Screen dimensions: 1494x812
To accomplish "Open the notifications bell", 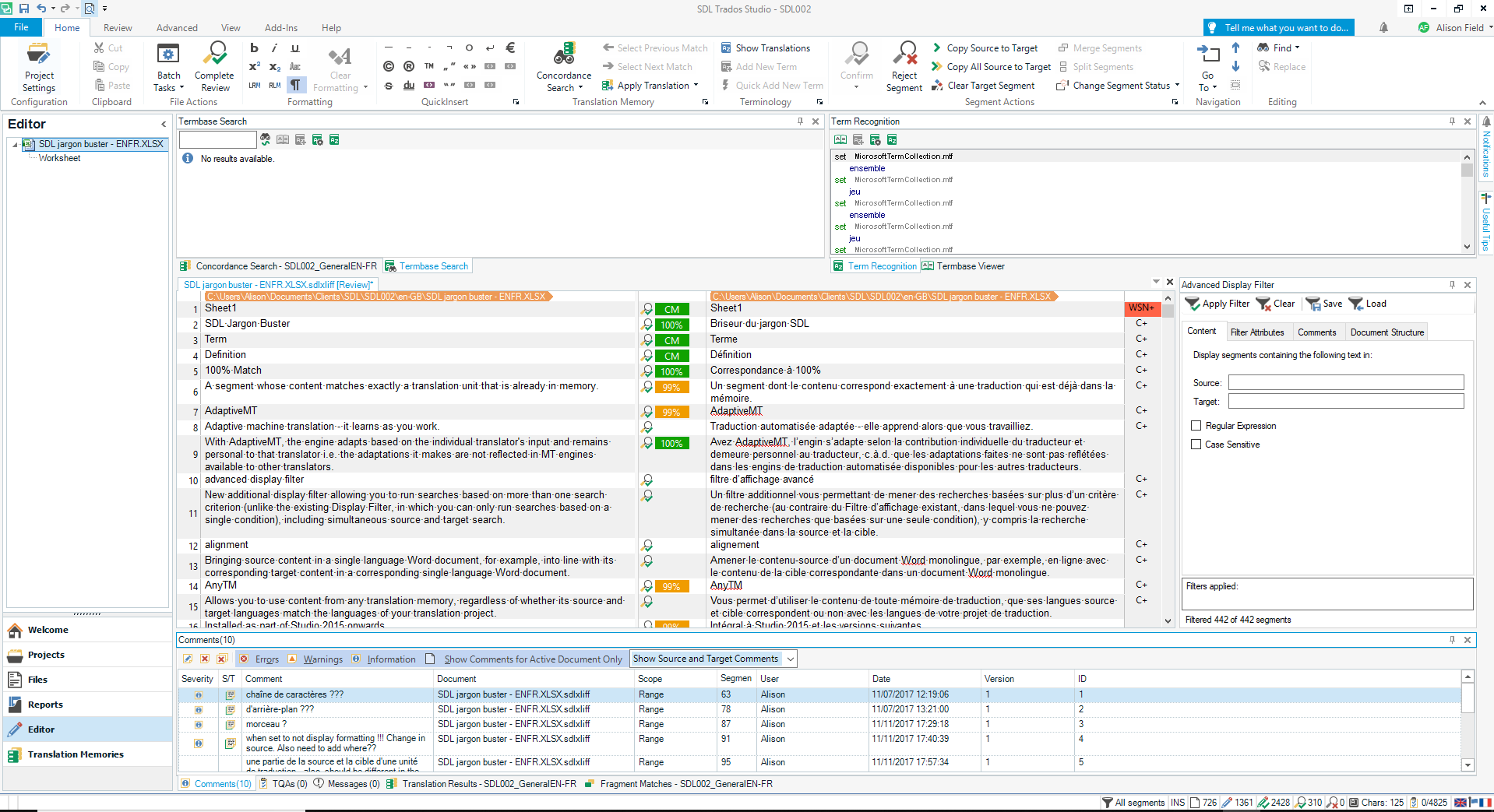I will click(x=1383, y=27).
